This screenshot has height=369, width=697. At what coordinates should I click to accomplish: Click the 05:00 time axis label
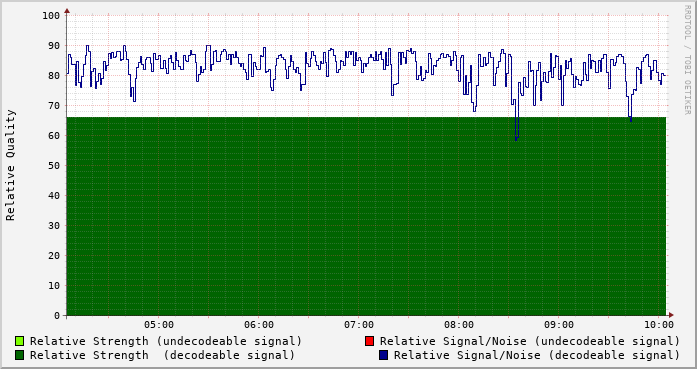coord(159,325)
